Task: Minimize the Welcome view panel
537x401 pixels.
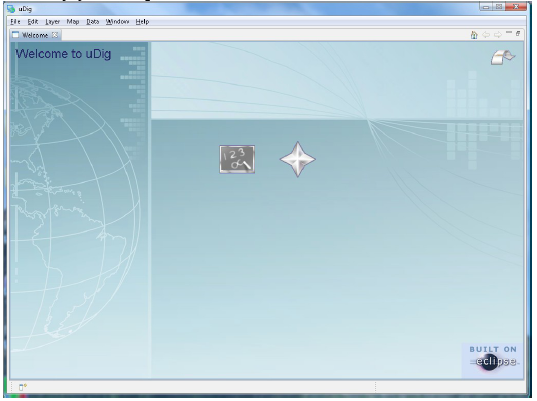Action: click(x=509, y=33)
